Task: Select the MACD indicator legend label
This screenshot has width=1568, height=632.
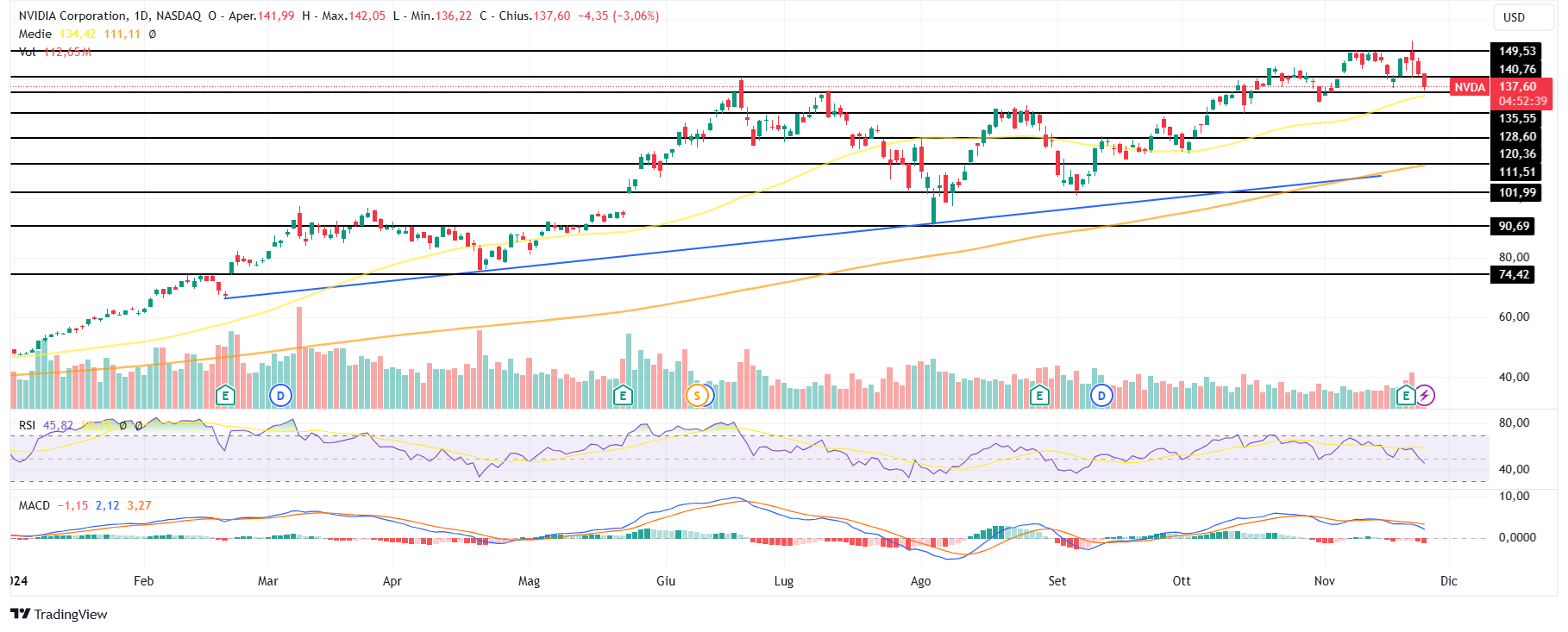Action: 34,505
